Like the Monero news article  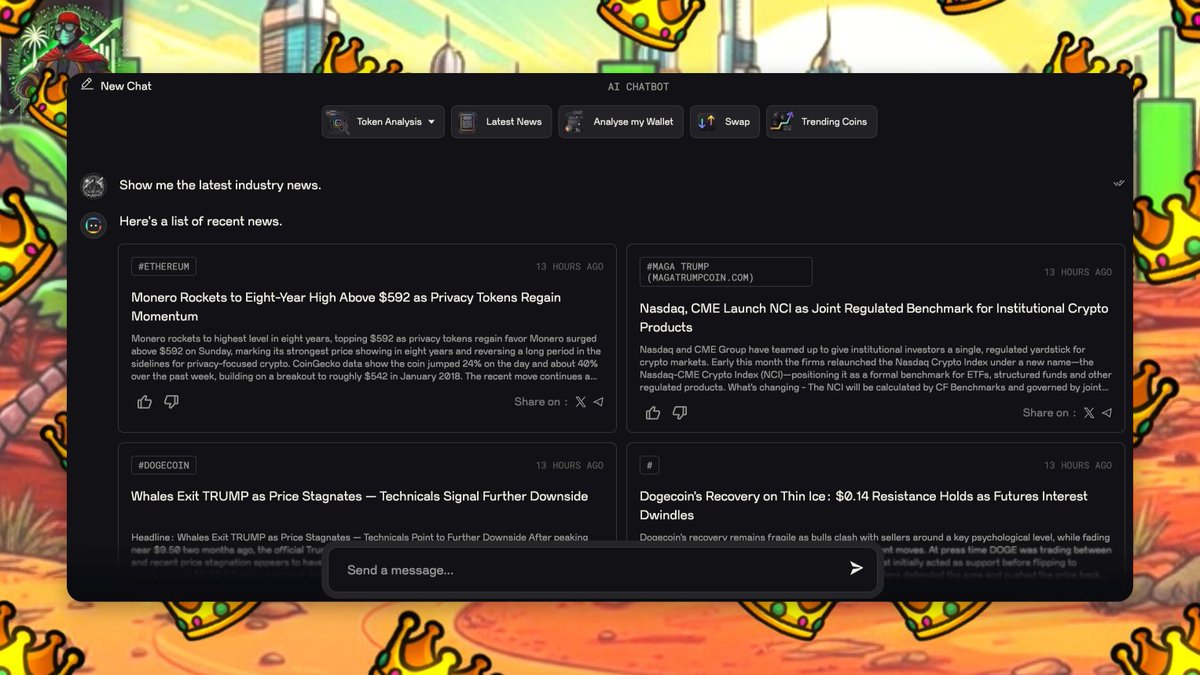[144, 401]
